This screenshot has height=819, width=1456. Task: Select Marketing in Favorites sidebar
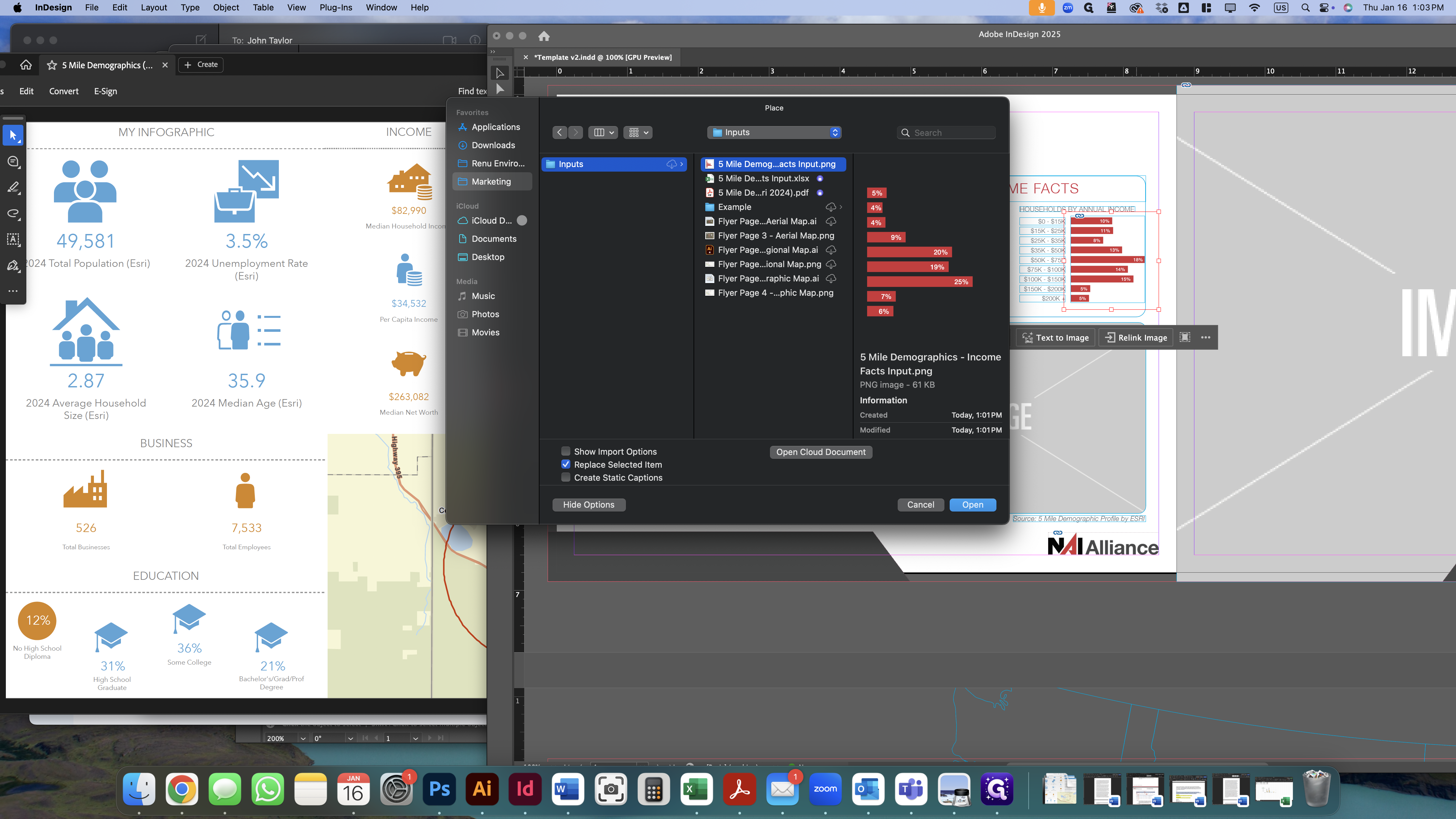pos(492,181)
